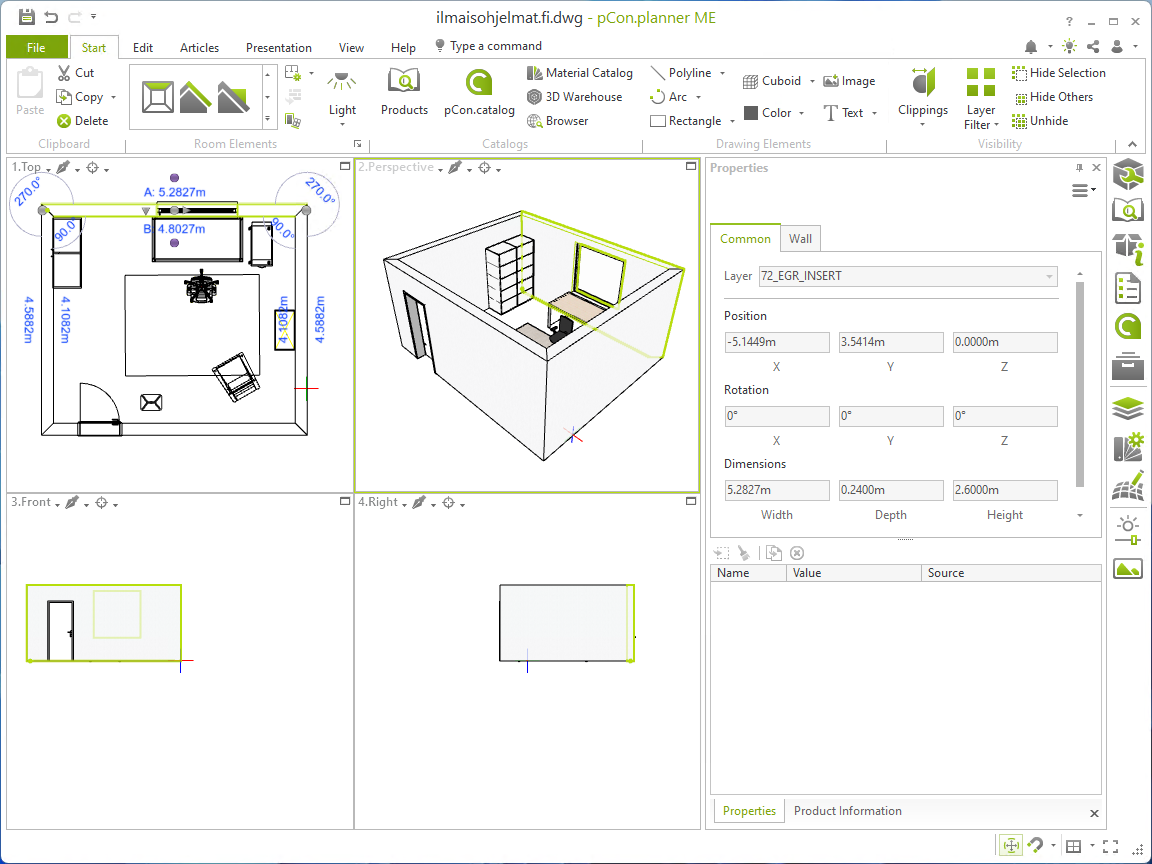The image size is (1152, 864).
Task: Click the Width dimension field
Action: tap(777, 490)
